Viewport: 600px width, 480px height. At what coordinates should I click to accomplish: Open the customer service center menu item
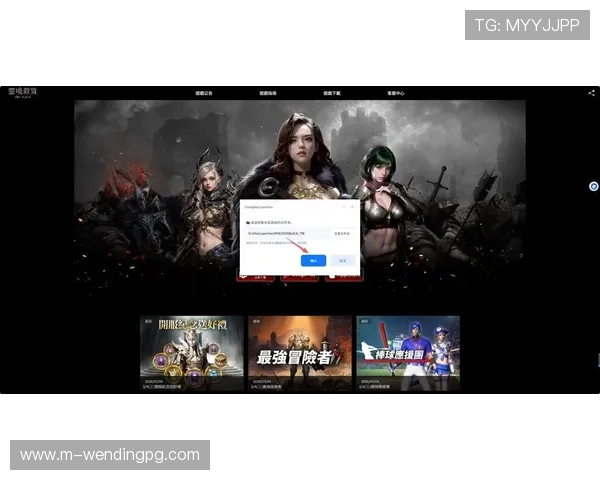click(395, 93)
